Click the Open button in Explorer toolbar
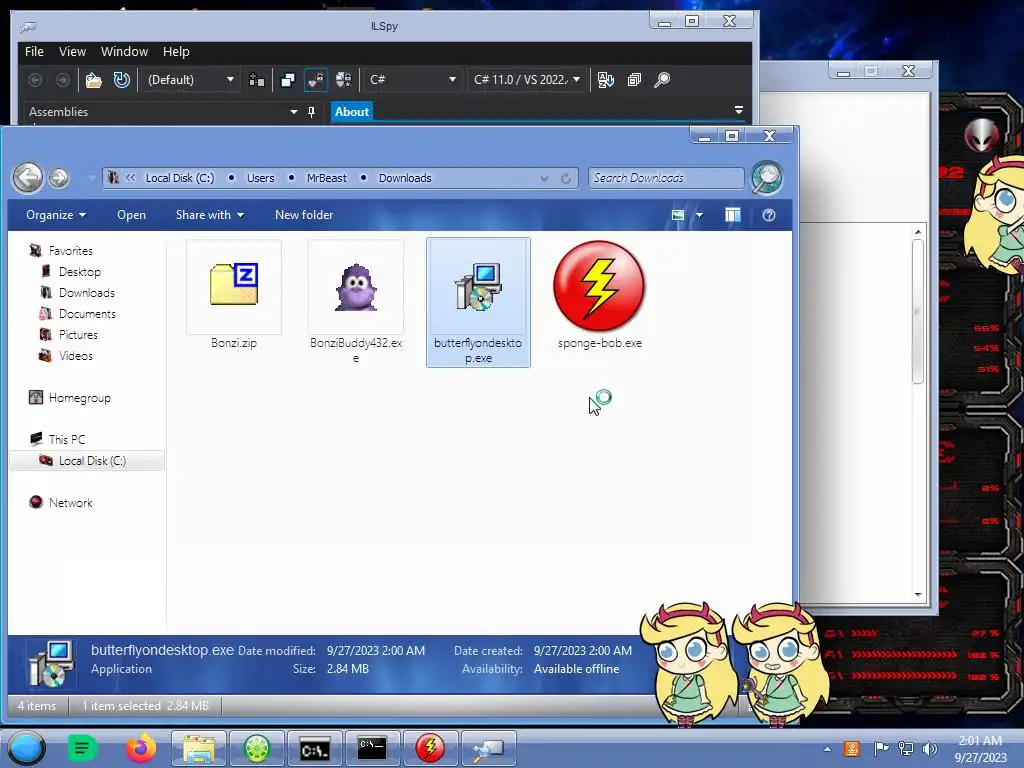The width and height of the screenshot is (1024, 768). click(131, 215)
